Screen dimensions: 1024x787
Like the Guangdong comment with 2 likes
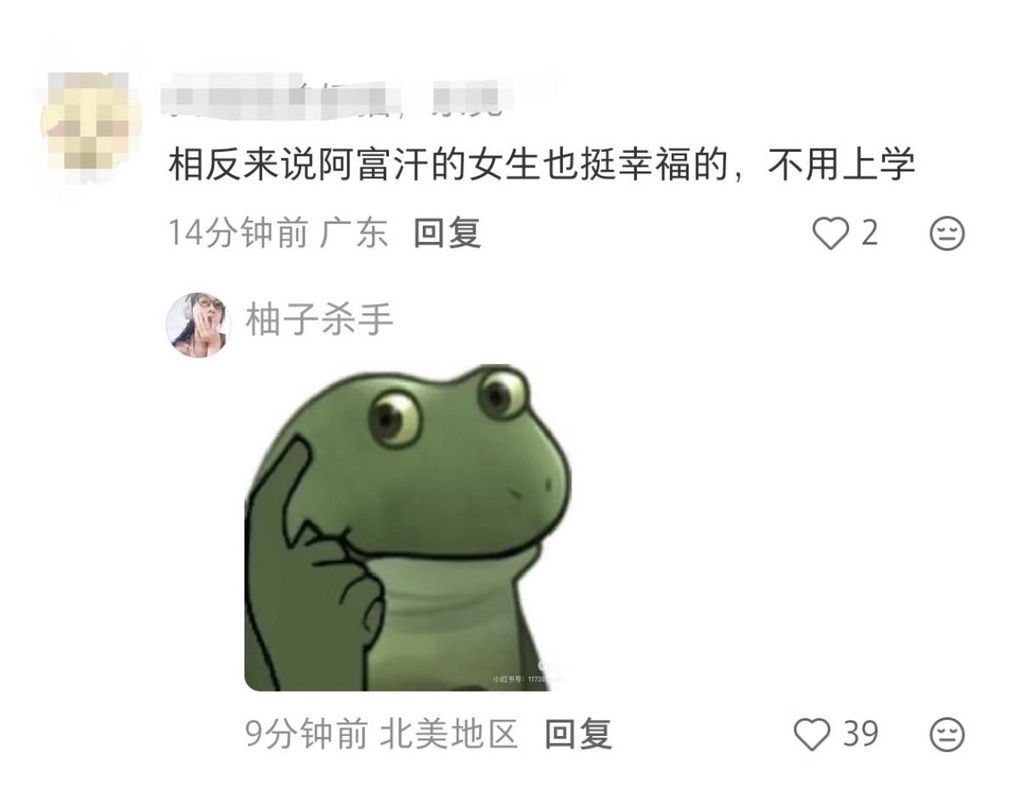pyautogui.click(x=830, y=233)
